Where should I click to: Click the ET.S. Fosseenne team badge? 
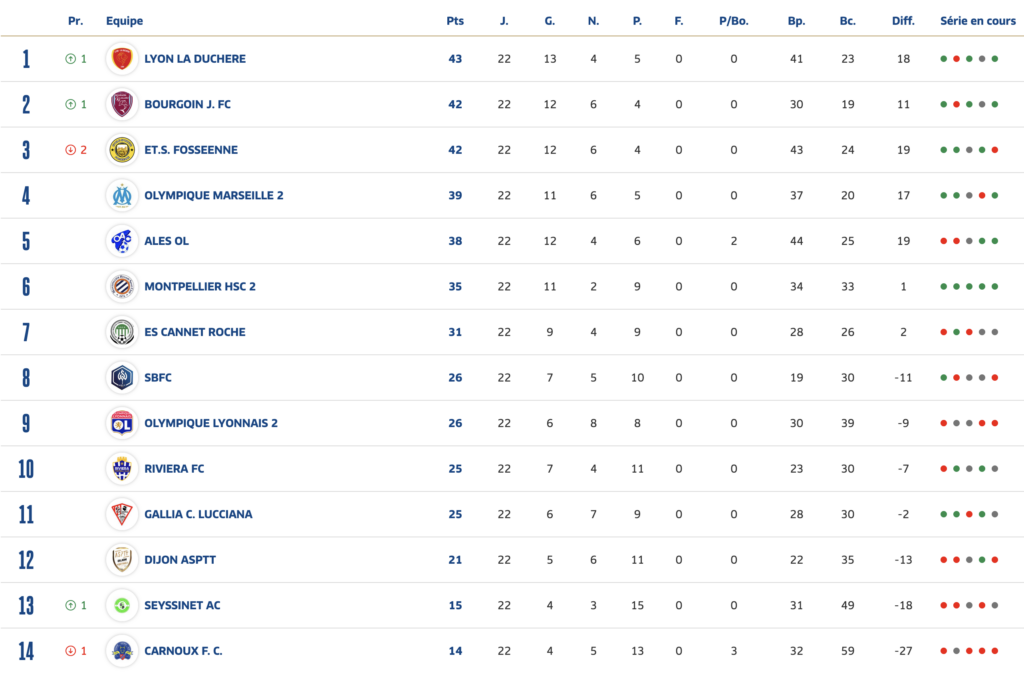click(x=122, y=150)
